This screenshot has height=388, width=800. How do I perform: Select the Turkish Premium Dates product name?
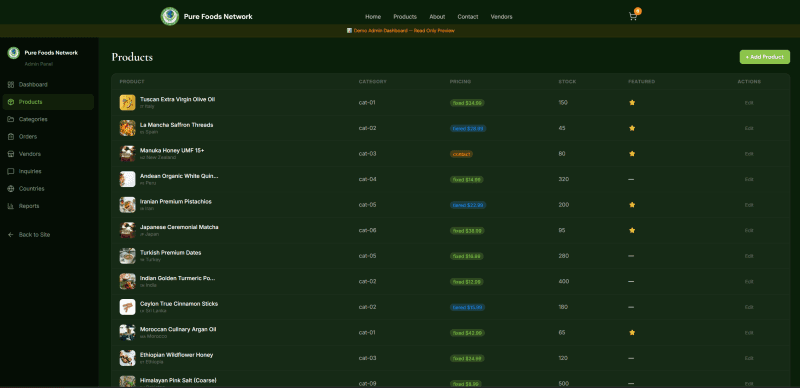click(170, 252)
